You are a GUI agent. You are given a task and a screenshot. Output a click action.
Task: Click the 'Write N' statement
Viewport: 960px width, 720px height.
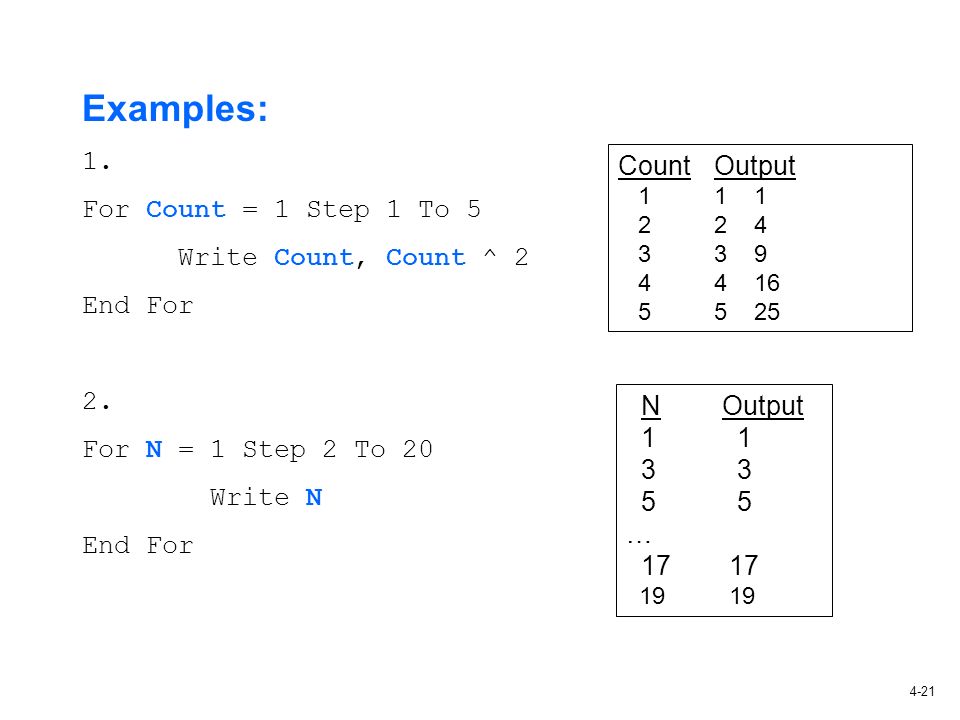[266, 497]
